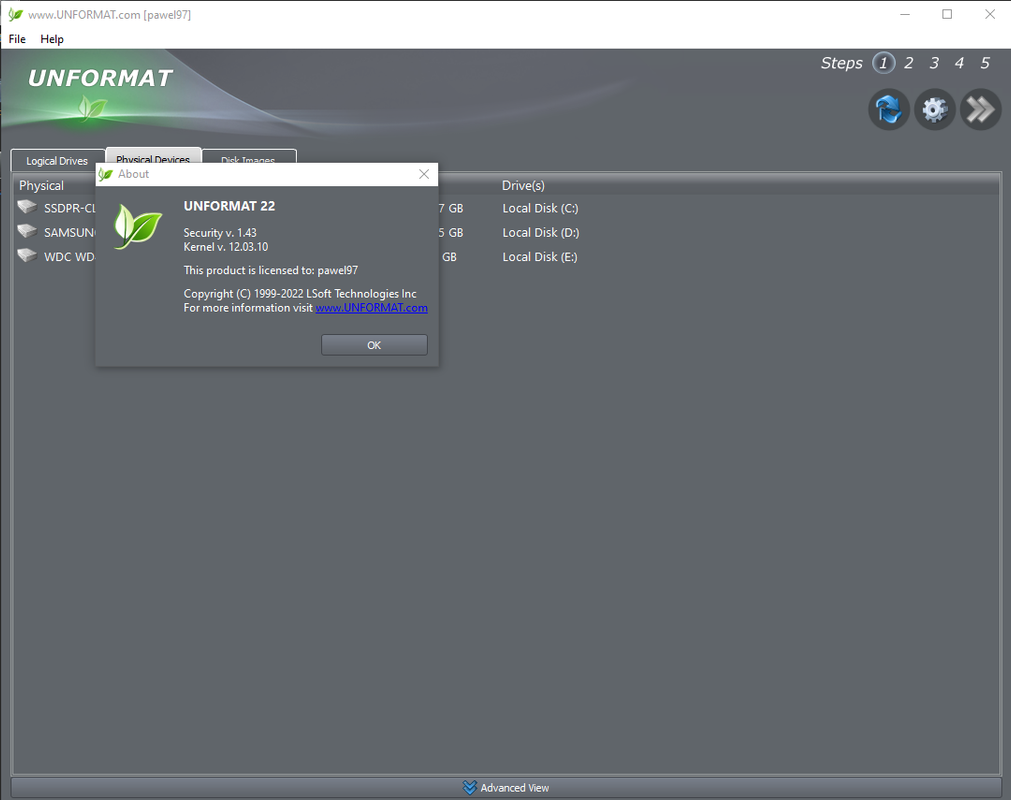Select the SSDPR-CL device row

pyautogui.click(x=506, y=208)
